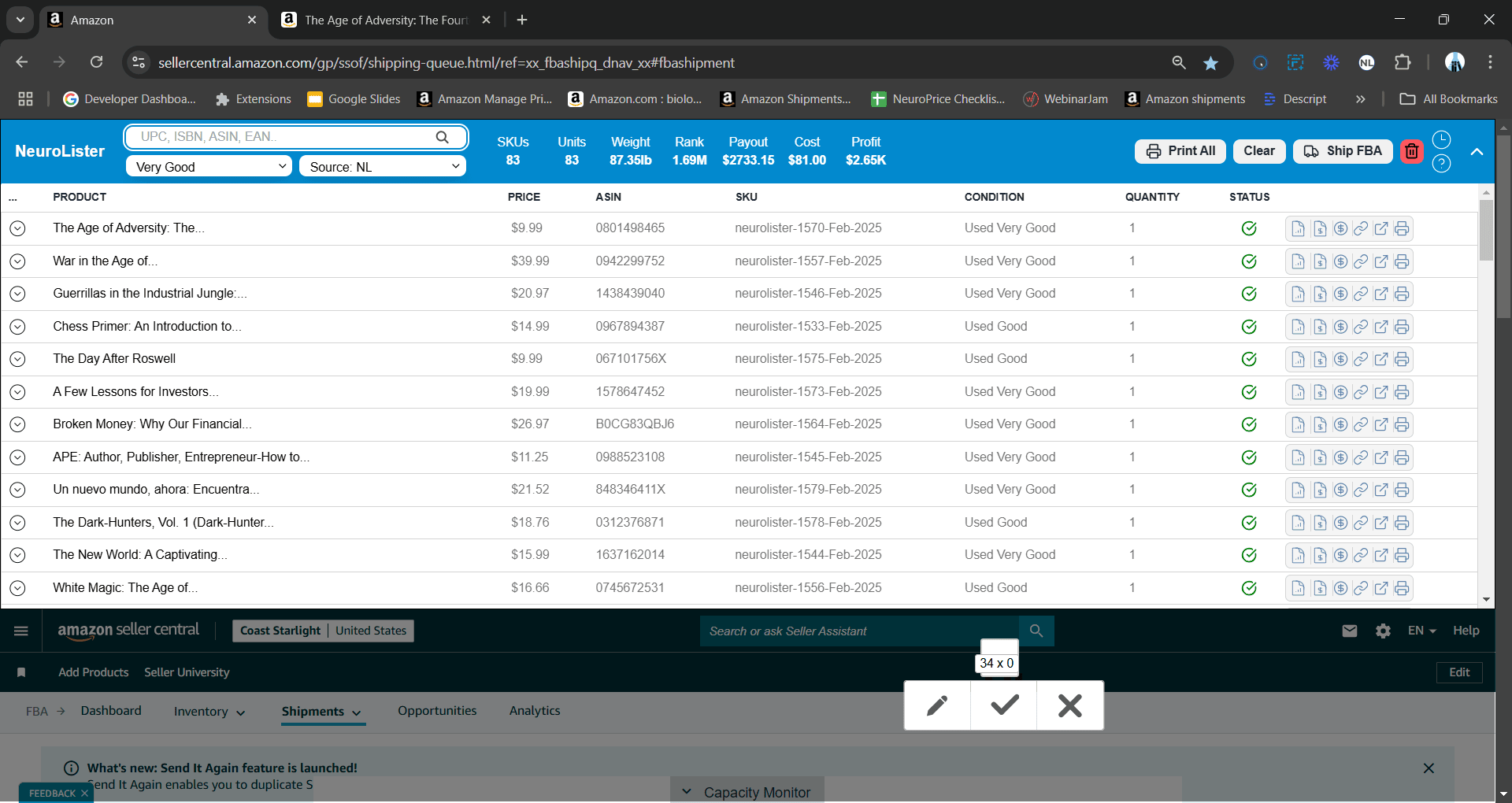Dismiss the What's new banner with X
The height and width of the screenshot is (803, 1512).
[1429, 768]
